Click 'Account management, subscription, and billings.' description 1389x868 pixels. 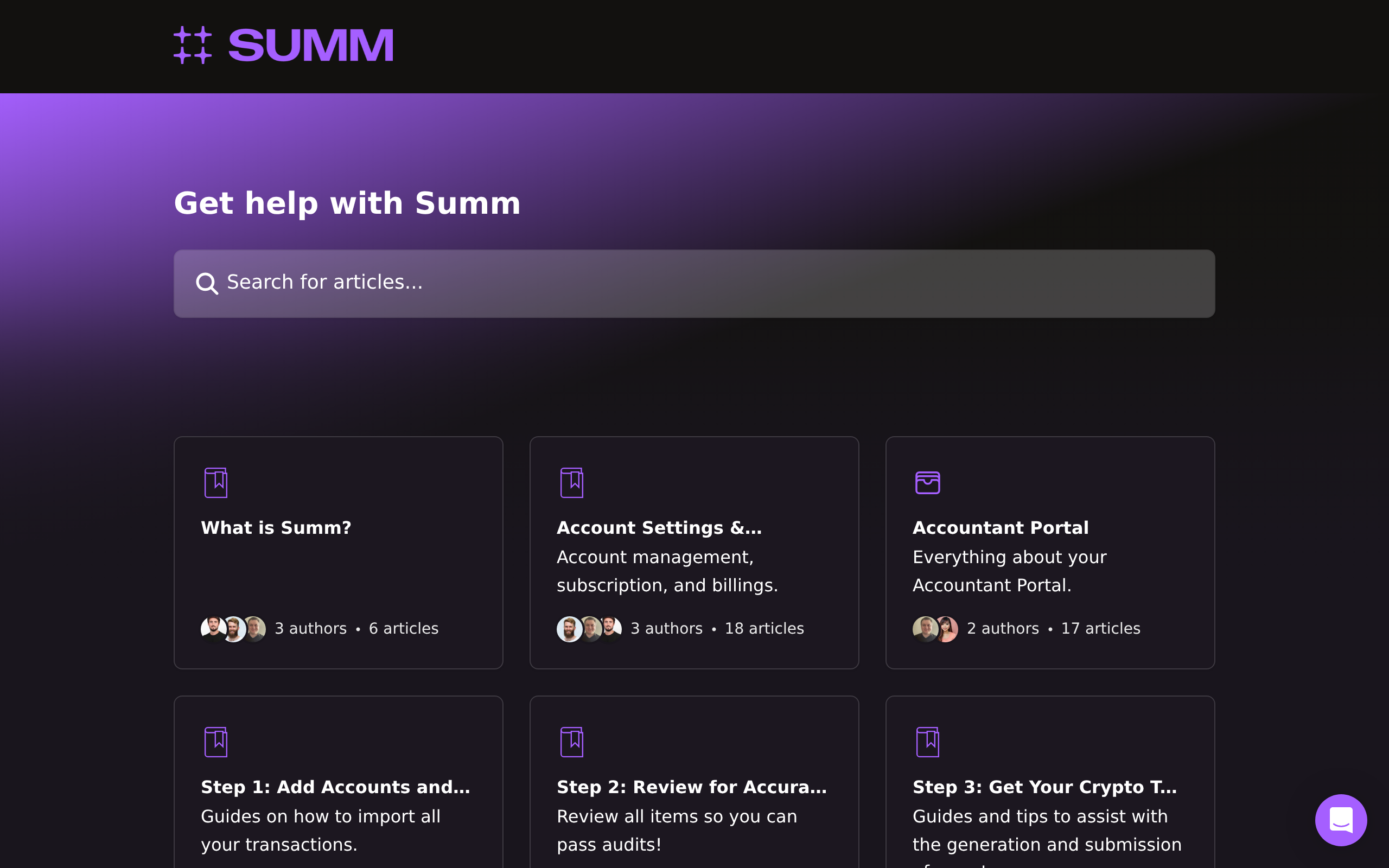[667, 571]
